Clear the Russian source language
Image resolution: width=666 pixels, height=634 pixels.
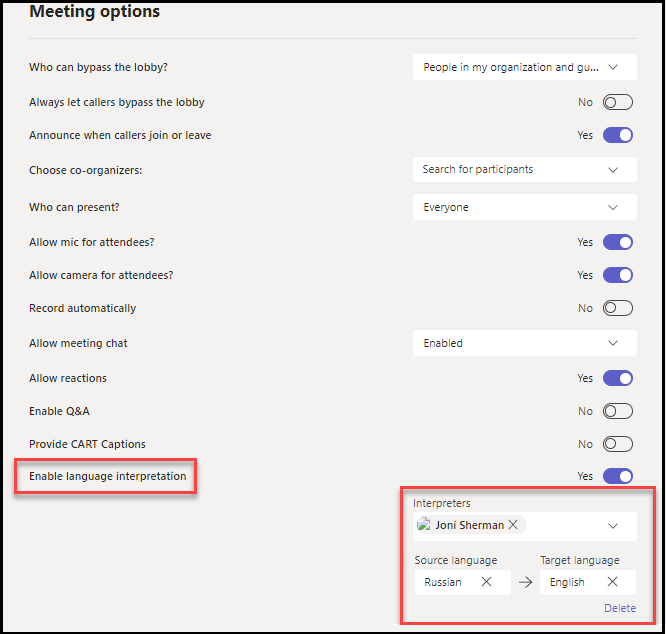487,582
